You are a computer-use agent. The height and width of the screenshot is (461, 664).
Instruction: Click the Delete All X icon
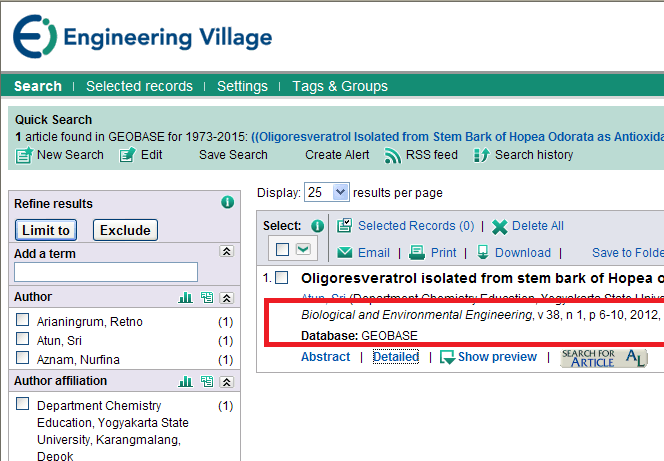(x=499, y=227)
